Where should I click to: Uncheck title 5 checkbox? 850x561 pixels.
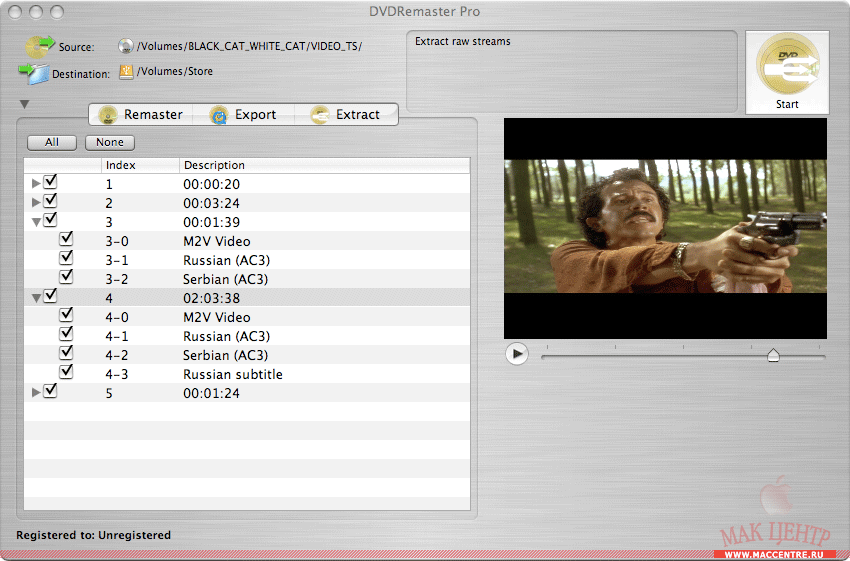click(x=50, y=390)
